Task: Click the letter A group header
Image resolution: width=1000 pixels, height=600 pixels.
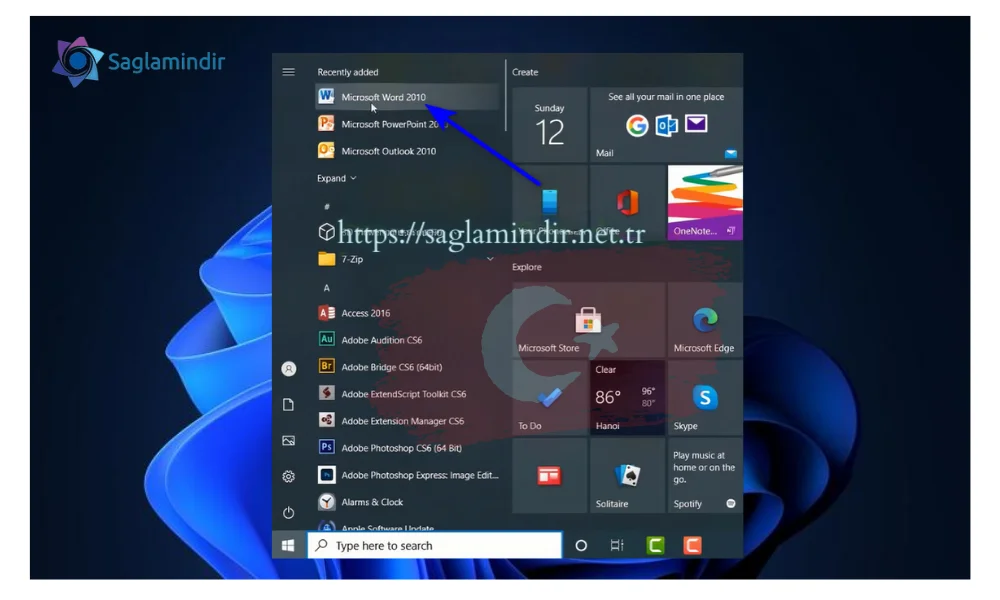Action: 327,288
